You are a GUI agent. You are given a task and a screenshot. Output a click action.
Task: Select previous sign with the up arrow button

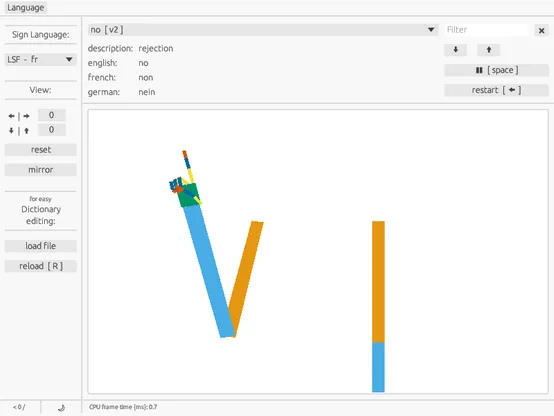click(489, 50)
